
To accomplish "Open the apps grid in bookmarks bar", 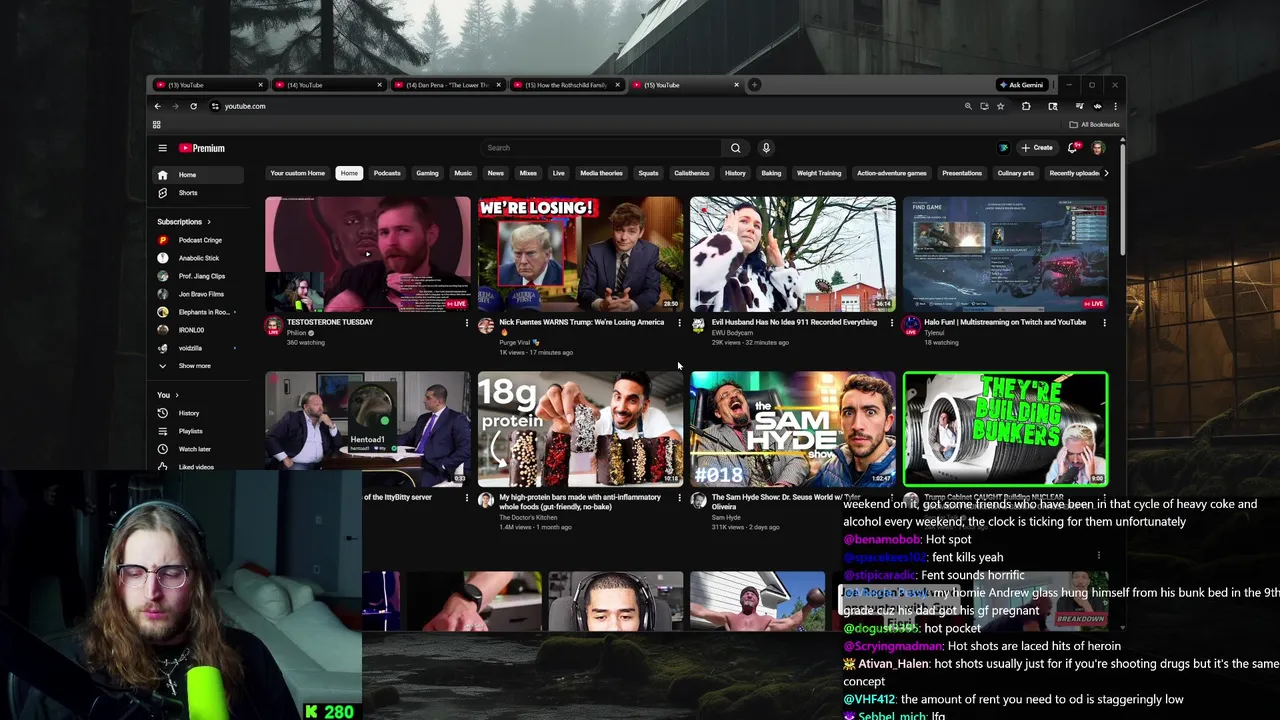I will pos(156,125).
